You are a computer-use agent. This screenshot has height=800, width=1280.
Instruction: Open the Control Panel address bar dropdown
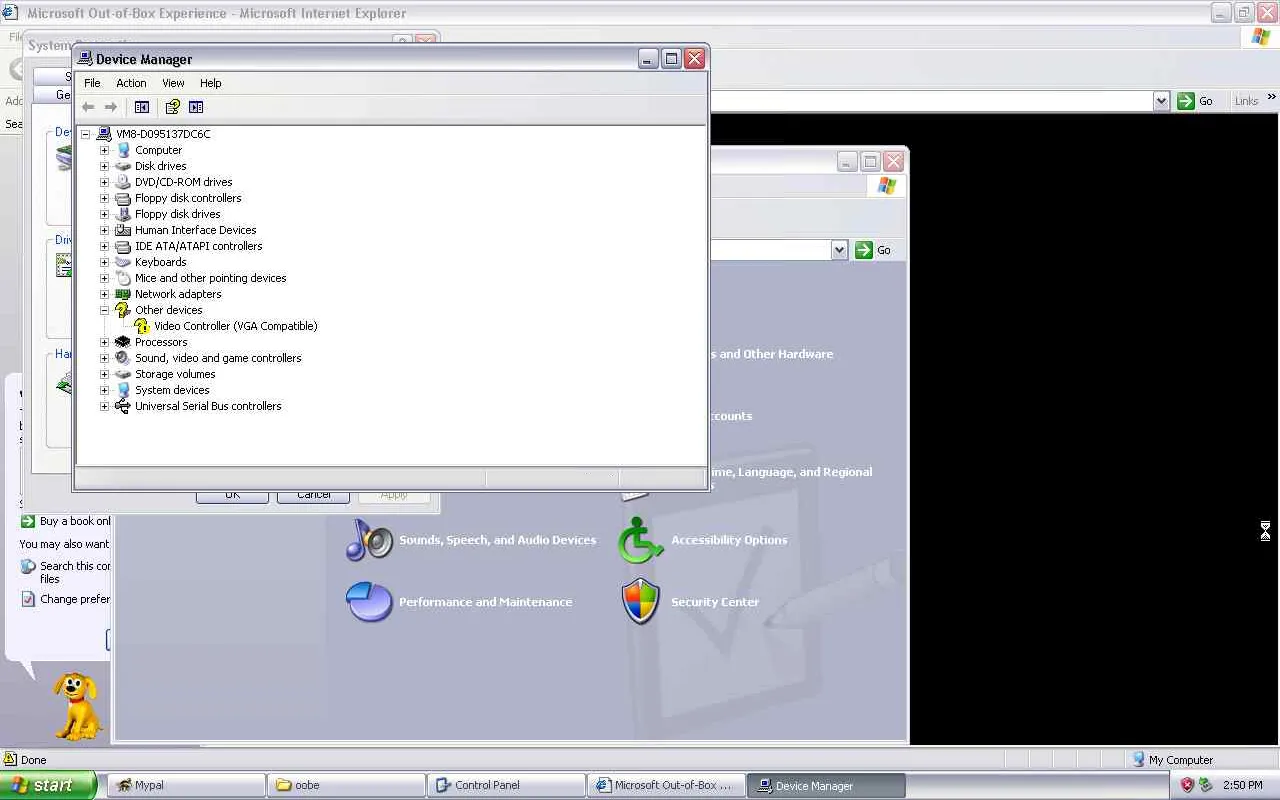click(x=839, y=250)
